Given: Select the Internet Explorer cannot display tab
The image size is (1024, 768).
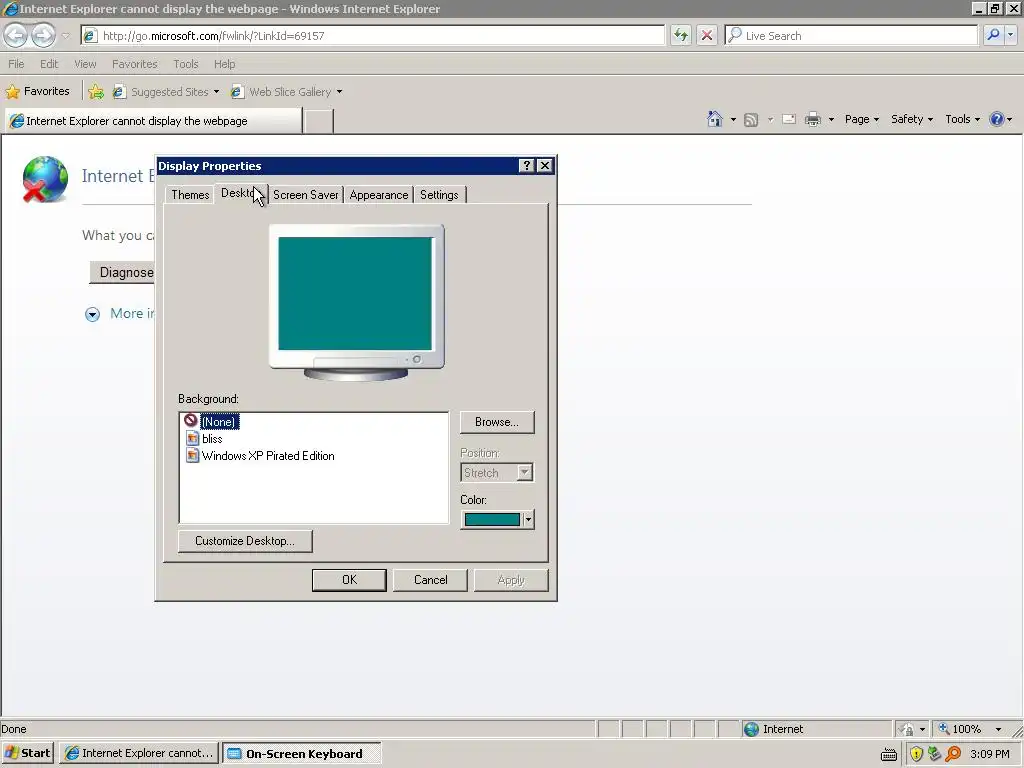Looking at the screenshot, I should coord(154,121).
